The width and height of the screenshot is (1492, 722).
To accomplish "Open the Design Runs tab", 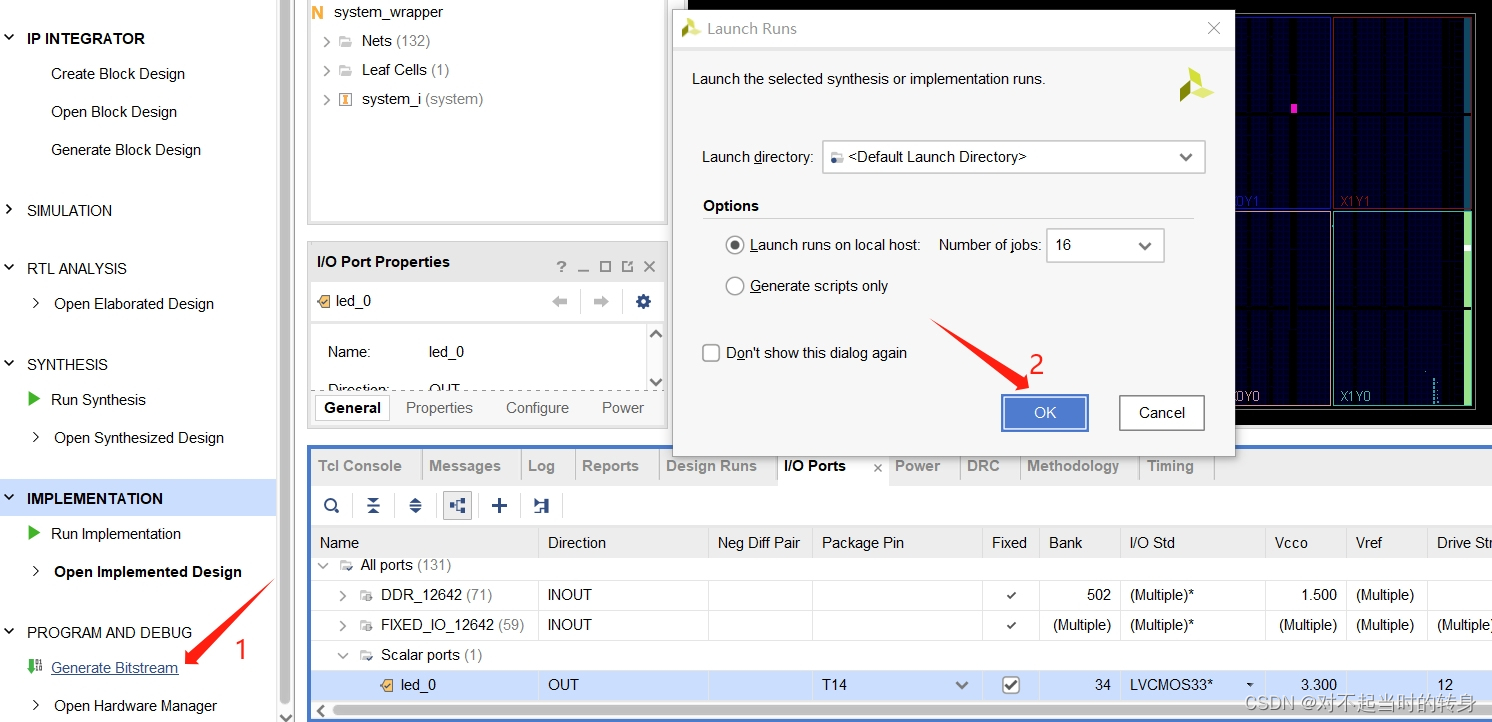I will (x=711, y=466).
